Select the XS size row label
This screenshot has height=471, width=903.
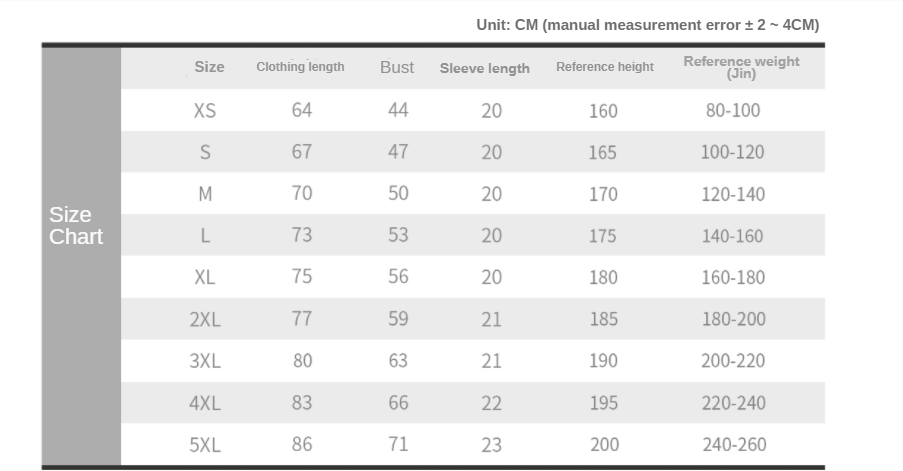(x=205, y=110)
